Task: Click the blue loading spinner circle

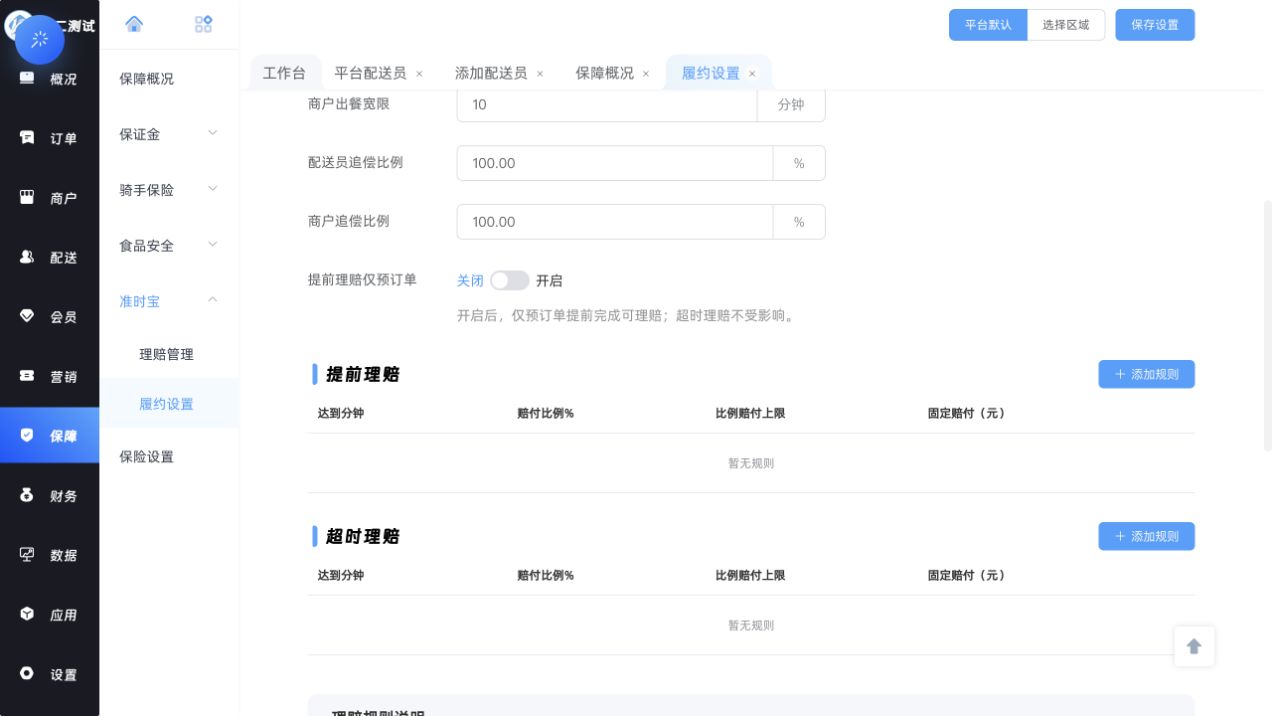Action: click(x=40, y=39)
